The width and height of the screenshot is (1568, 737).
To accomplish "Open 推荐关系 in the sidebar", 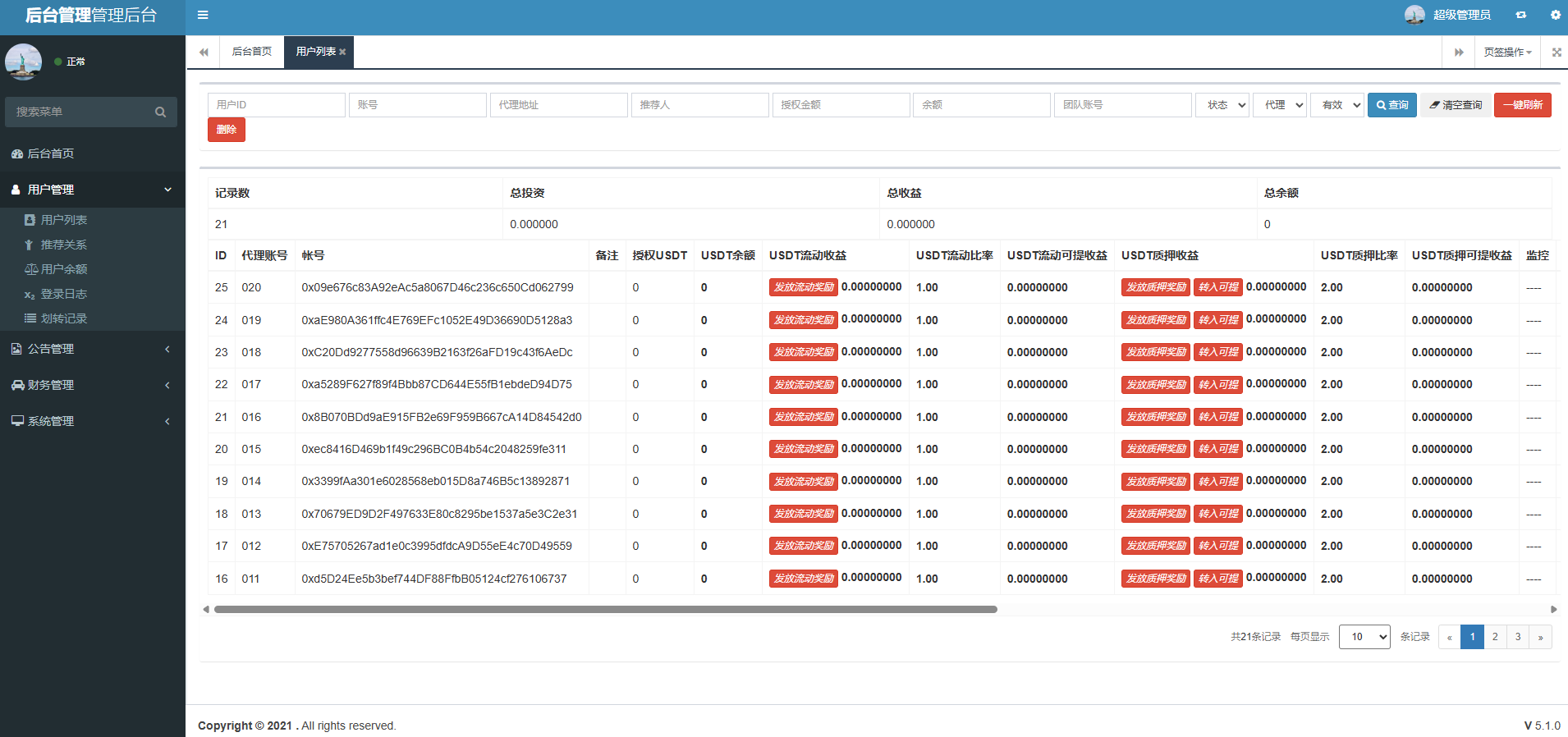I will tap(64, 245).
